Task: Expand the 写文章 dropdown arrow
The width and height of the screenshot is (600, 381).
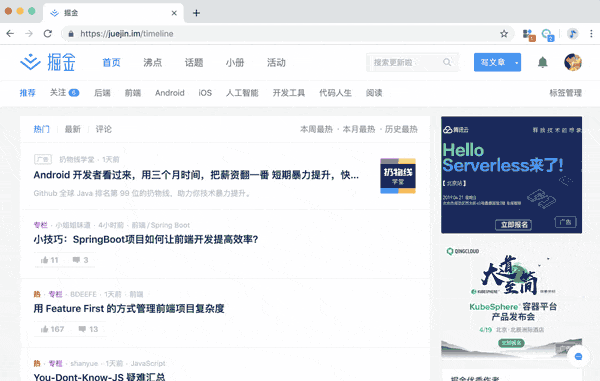Action: point(516,62)
